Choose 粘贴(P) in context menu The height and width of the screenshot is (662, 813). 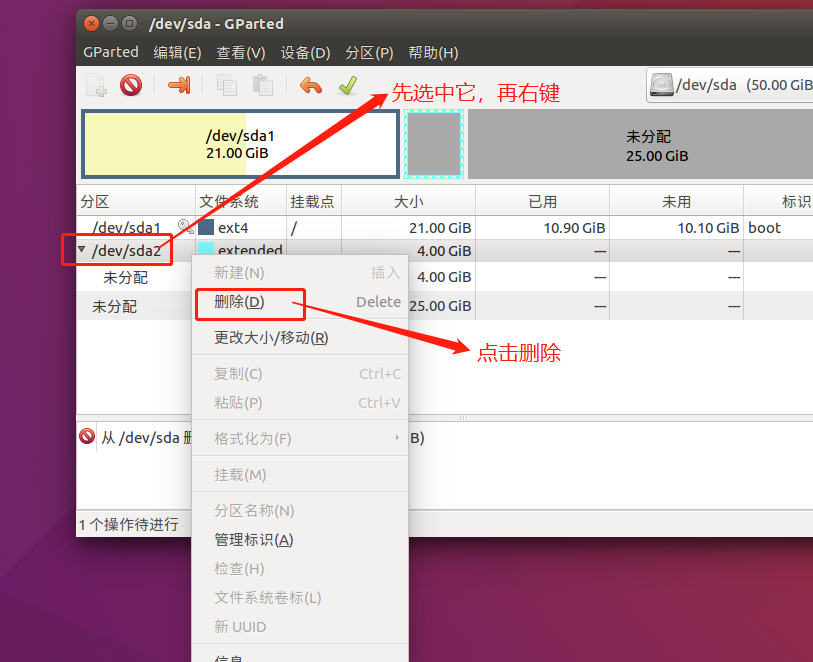pos(300,403)
